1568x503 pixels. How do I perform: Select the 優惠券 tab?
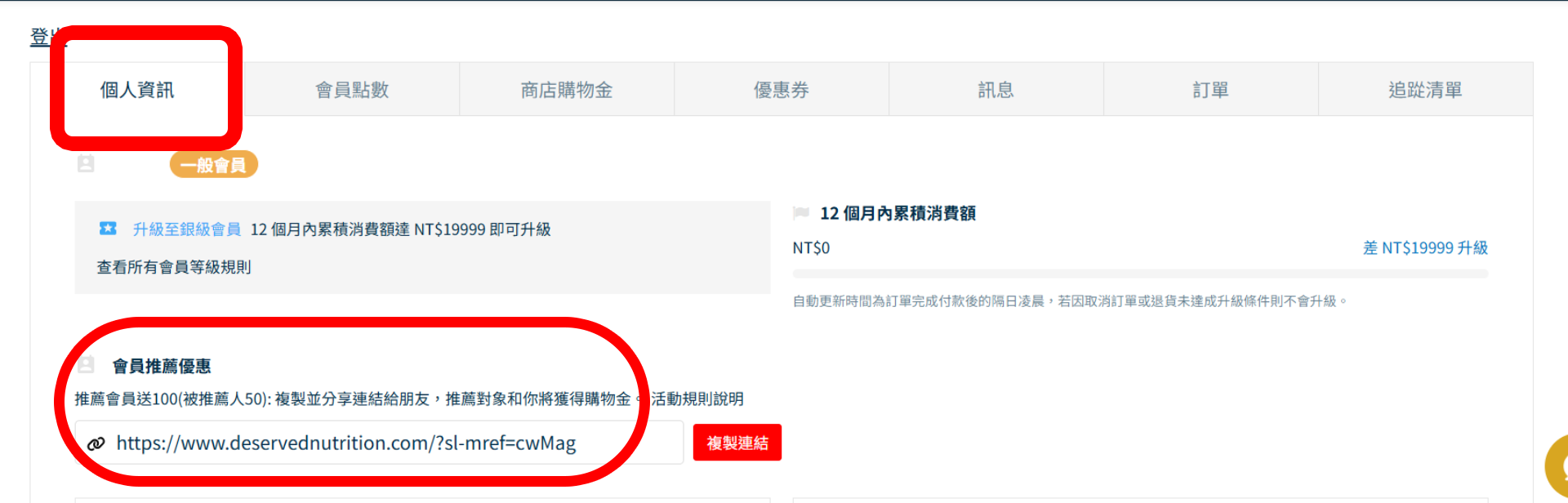tap(782, 90)
